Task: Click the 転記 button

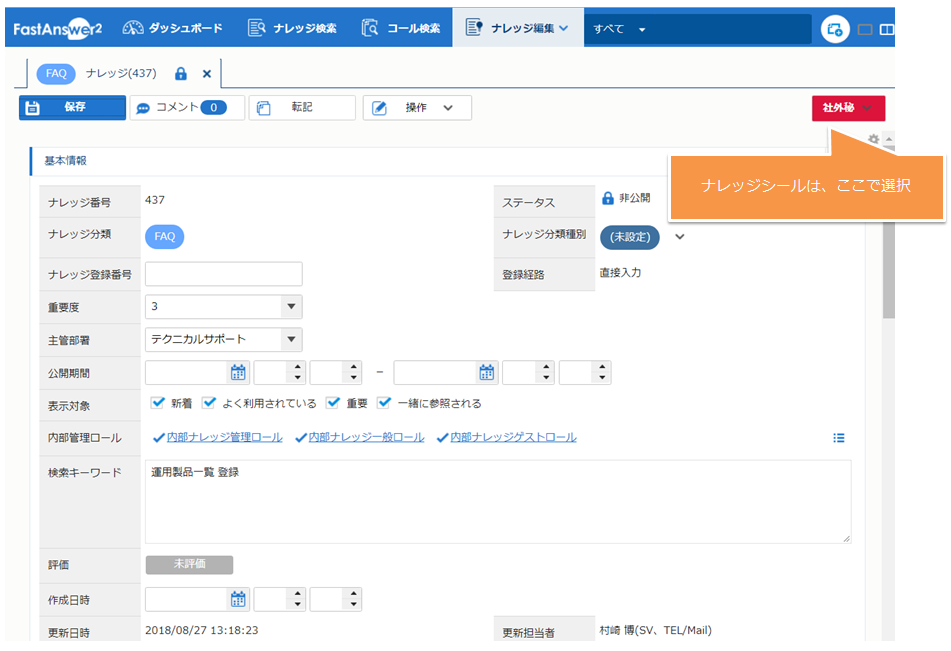Action: (301, 108)
